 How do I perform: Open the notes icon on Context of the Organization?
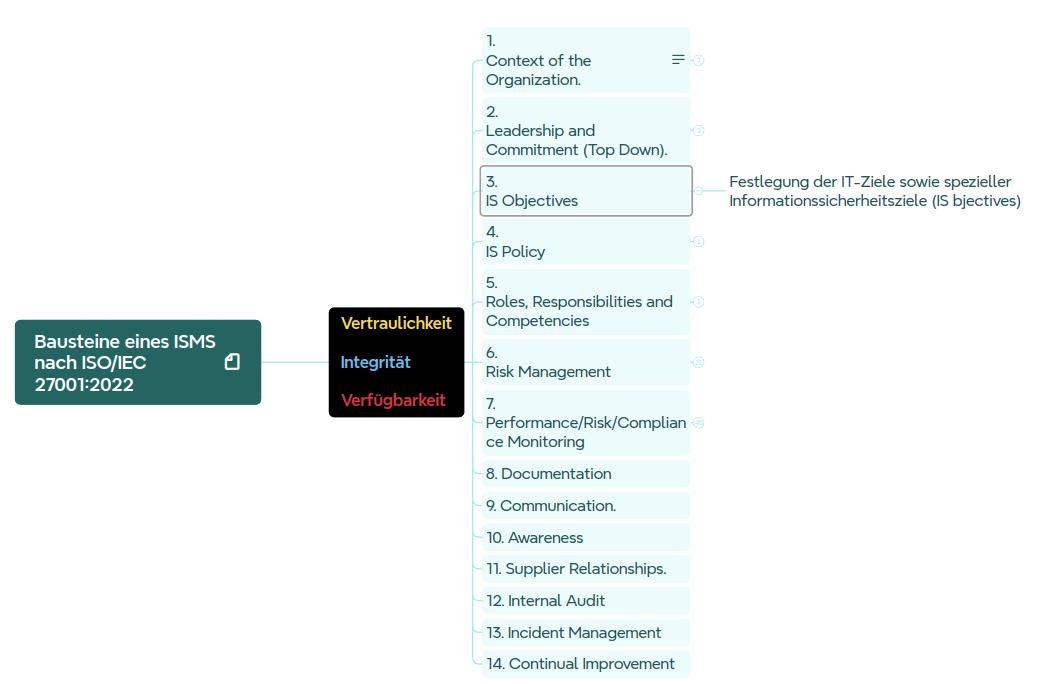tap(678, 60)
